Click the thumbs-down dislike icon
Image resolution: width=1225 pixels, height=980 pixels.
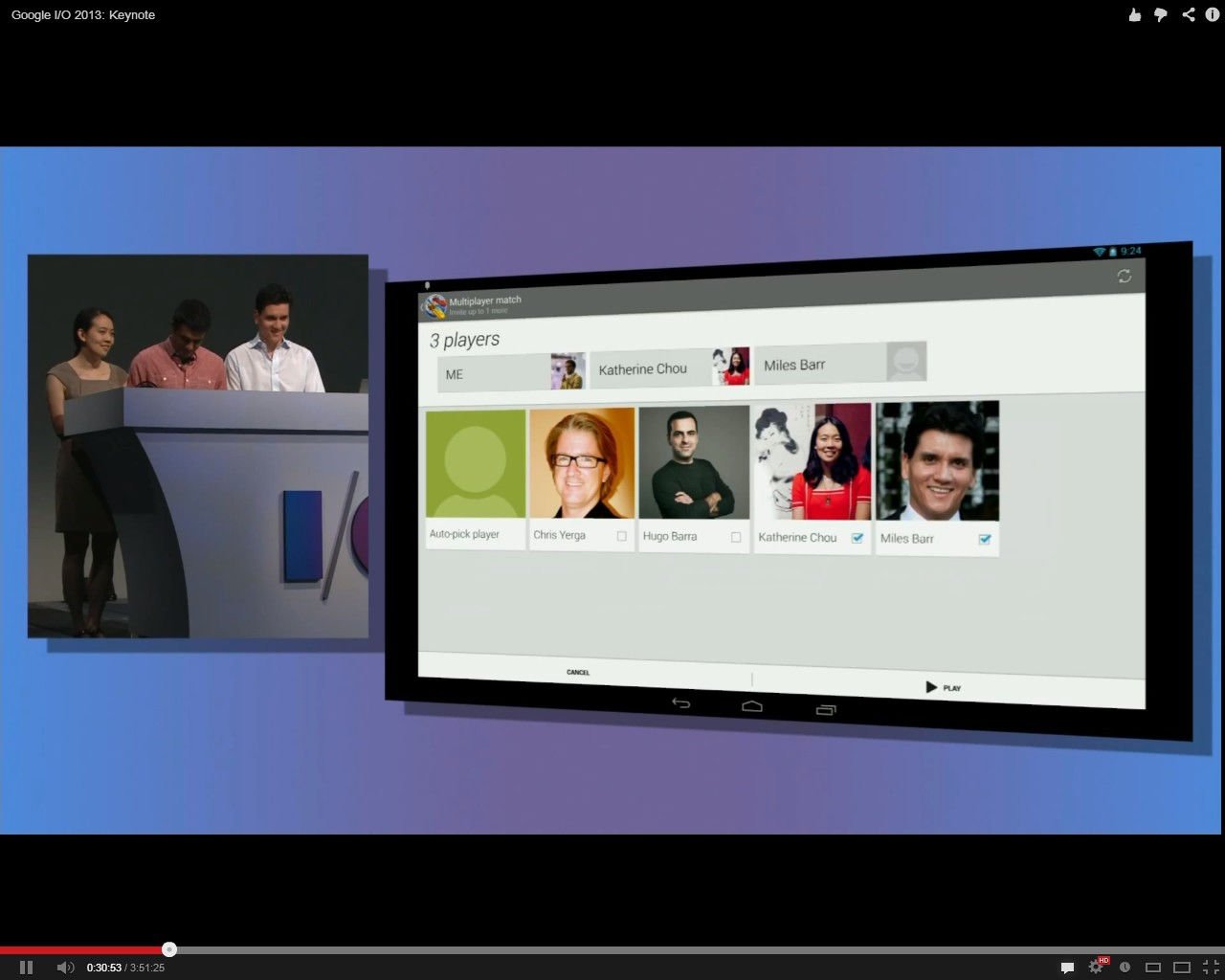click(x=1161, y=15)
